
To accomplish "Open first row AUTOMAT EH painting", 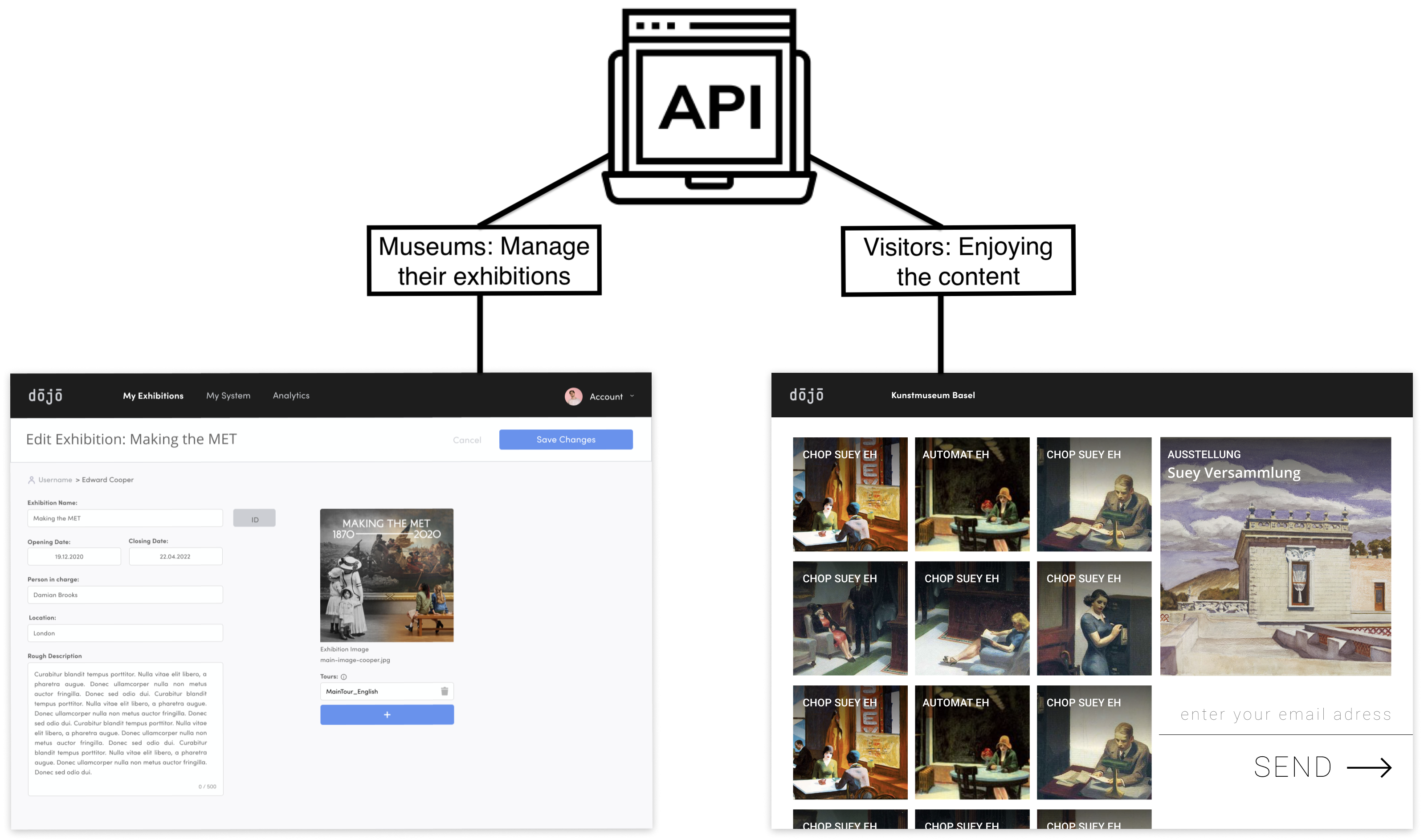I will (972, 493).
